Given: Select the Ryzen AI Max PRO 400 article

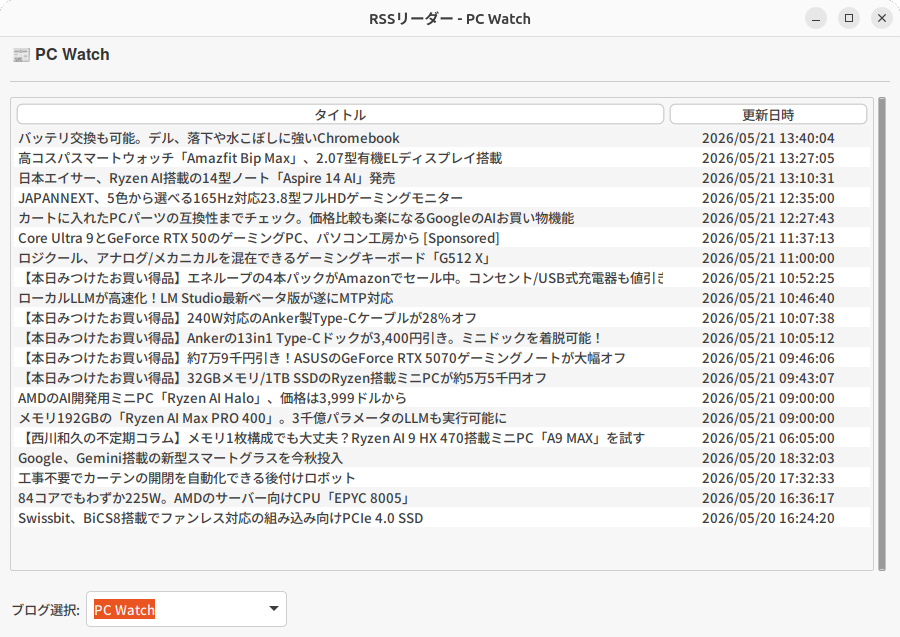Looking at the screenshot, I should (x=442, y=418).
